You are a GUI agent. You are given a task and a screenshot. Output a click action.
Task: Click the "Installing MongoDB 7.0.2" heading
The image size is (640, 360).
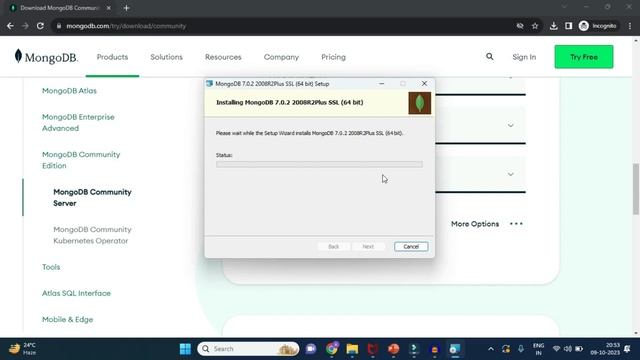pyautogui.click(x=289, y=102)
